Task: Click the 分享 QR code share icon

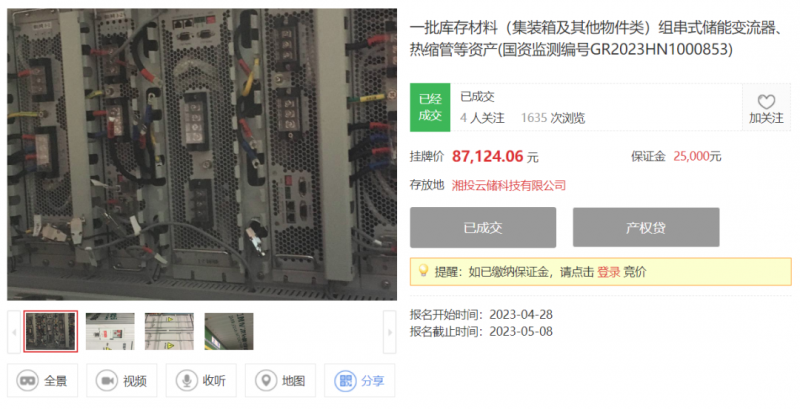Action: click(x=345, y=380)
